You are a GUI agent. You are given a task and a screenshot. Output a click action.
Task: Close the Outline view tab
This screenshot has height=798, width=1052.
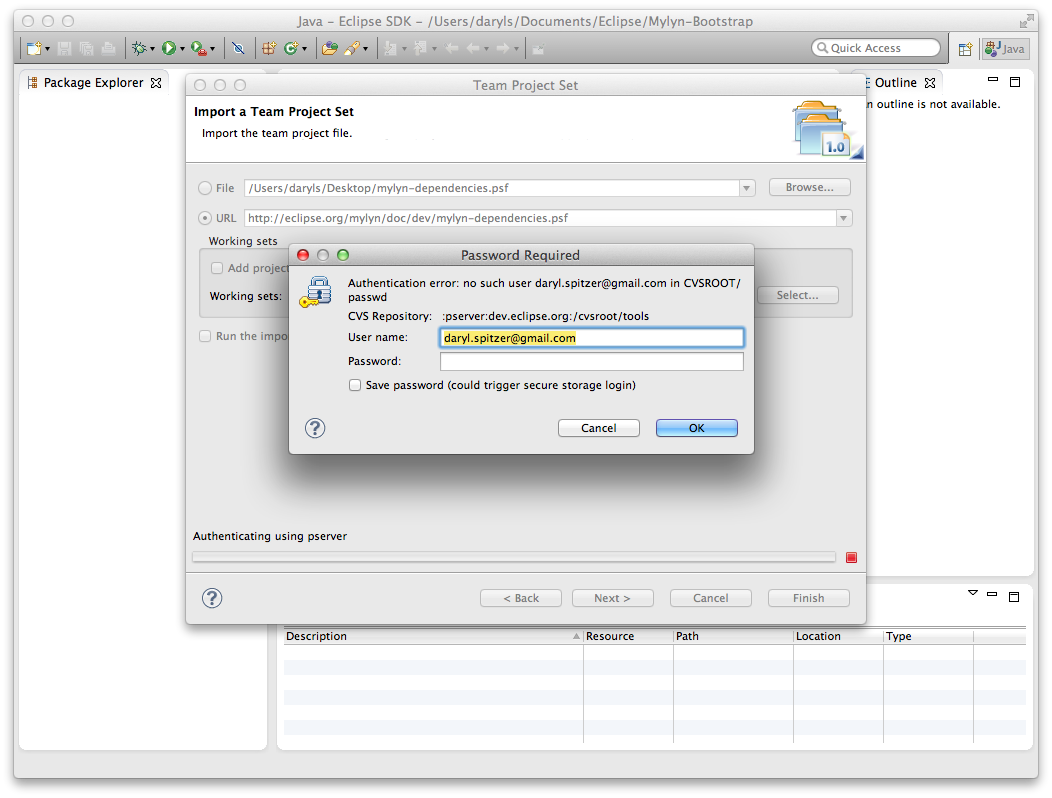(x=930, y=83)
